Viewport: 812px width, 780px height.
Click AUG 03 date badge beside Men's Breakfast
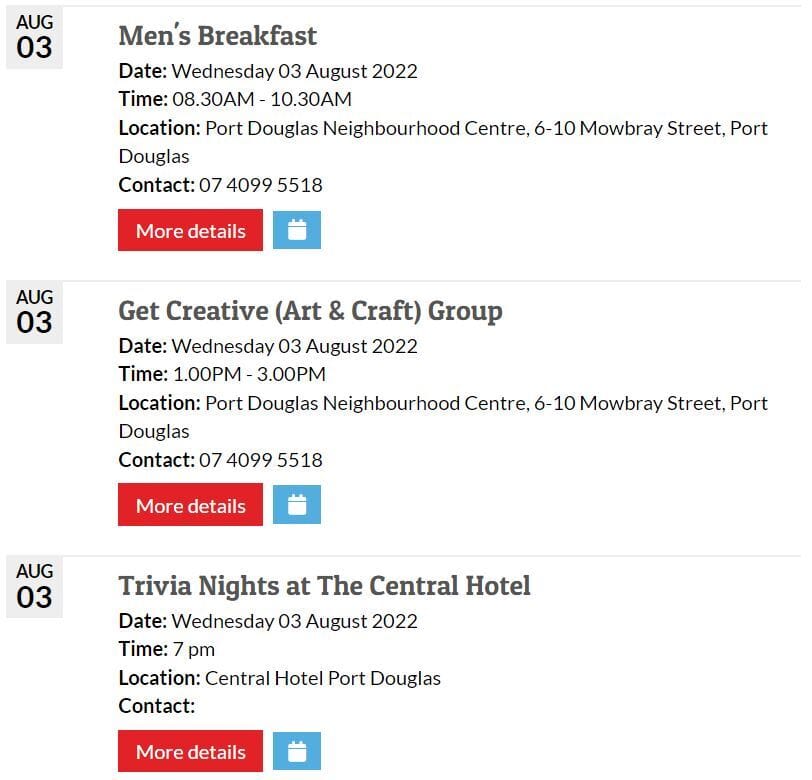(x=34, y=38)
